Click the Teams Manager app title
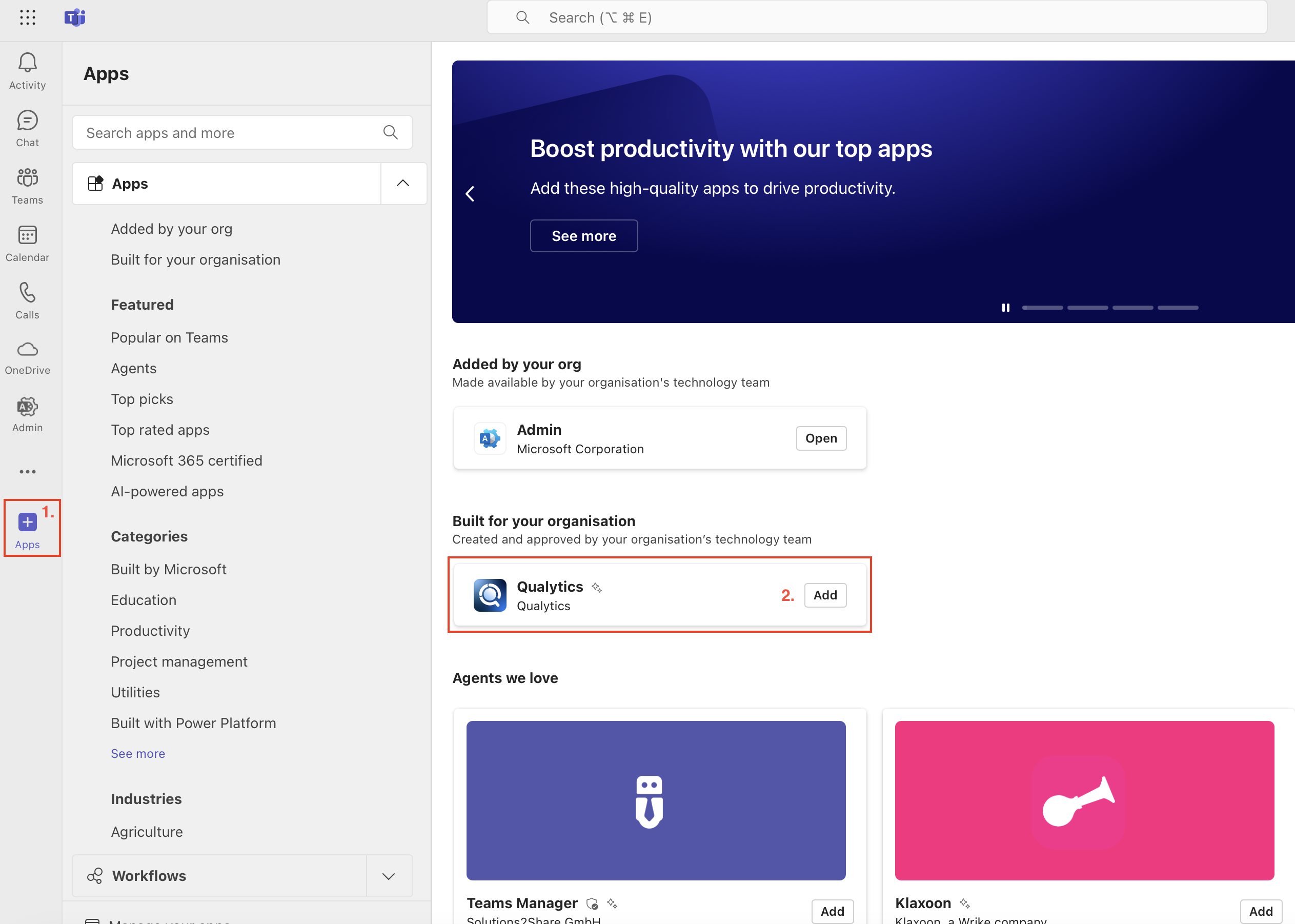 pos(521,903)
